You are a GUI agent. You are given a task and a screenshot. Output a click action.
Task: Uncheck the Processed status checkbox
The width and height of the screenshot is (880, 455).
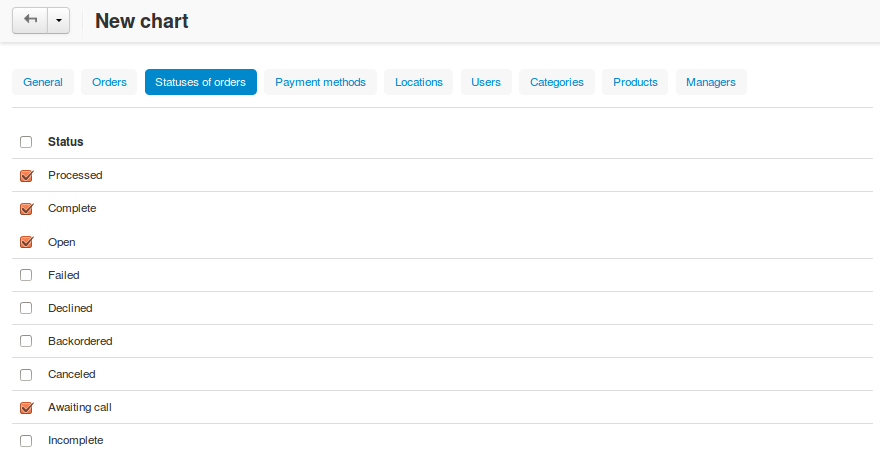[x=26, y=176]
